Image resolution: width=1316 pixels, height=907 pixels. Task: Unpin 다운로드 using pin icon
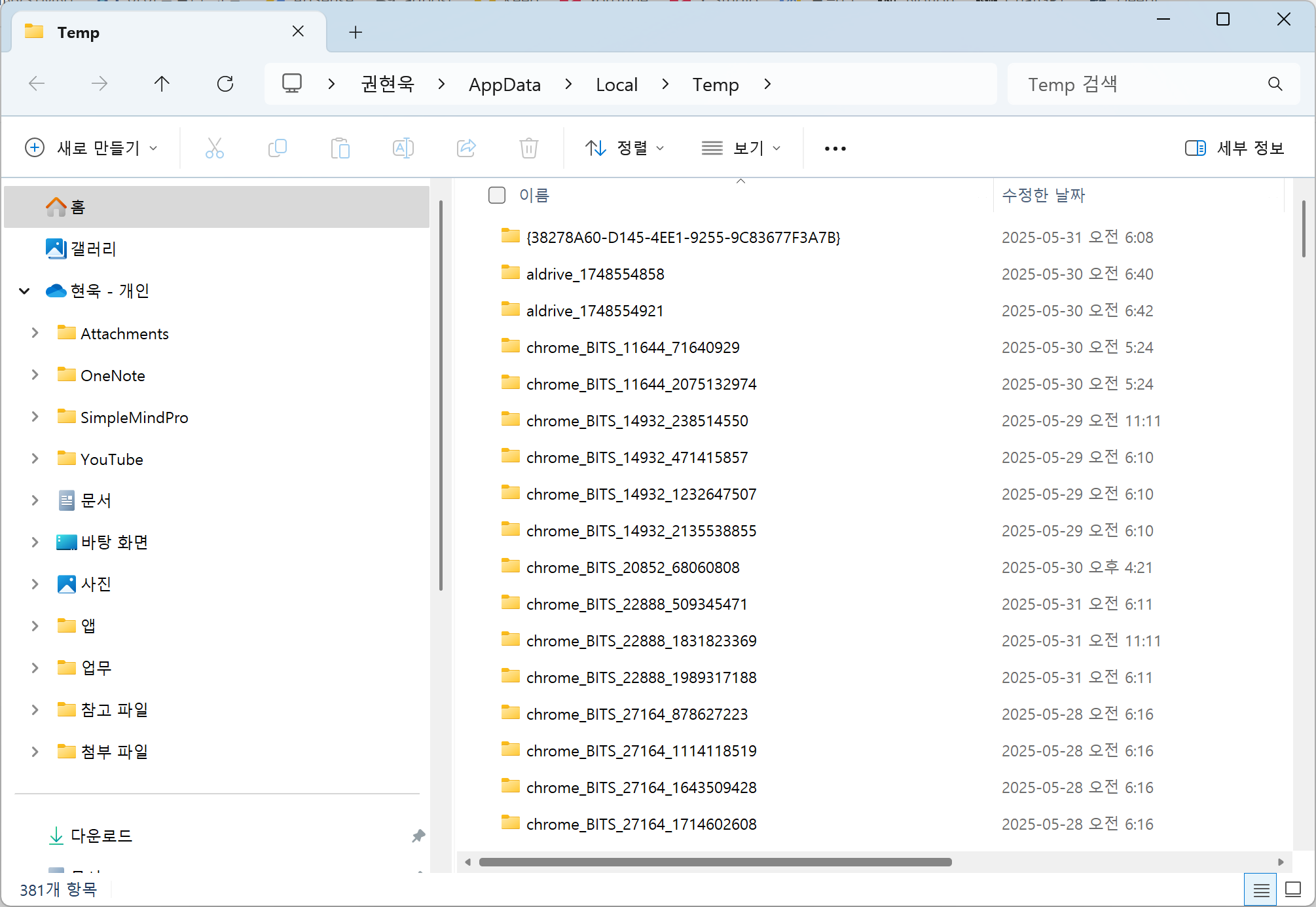pos(418,836)
